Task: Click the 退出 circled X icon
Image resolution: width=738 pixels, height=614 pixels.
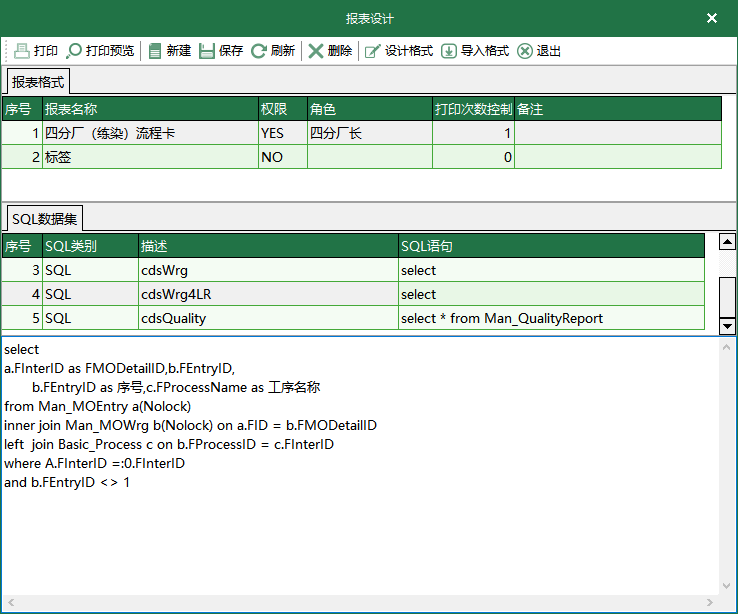Action: (525, 51)
